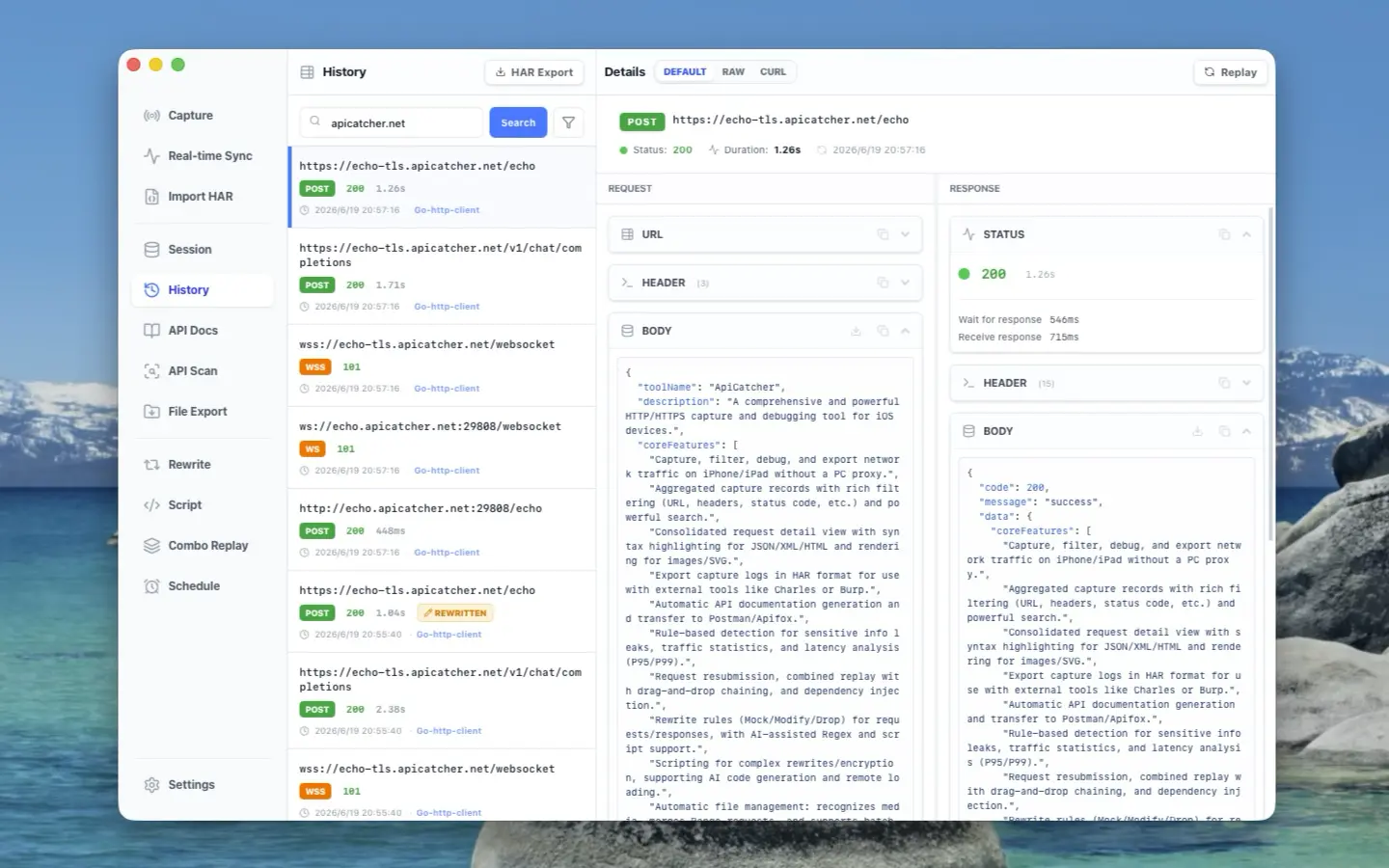Switch to the DEFAULT details tab
Viewport: 1389px width, 868px height.
click(685, 72)
